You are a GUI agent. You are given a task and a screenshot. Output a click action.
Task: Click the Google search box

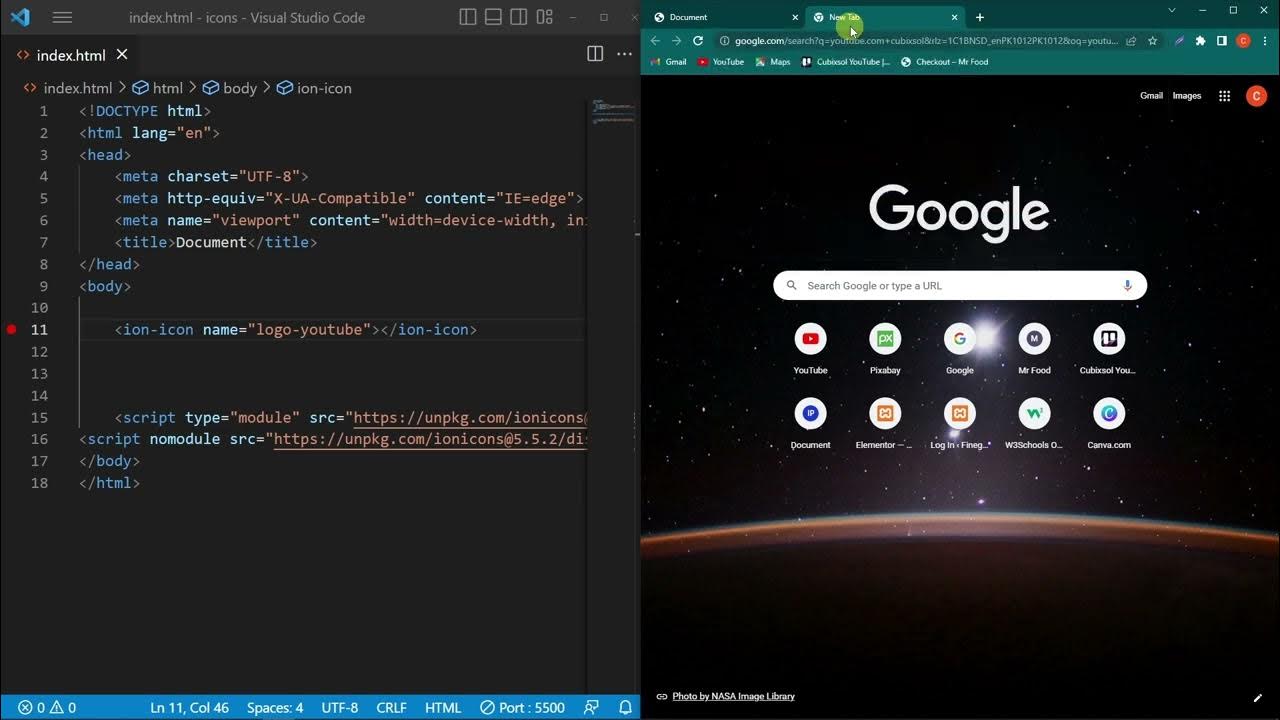(960, 285)
